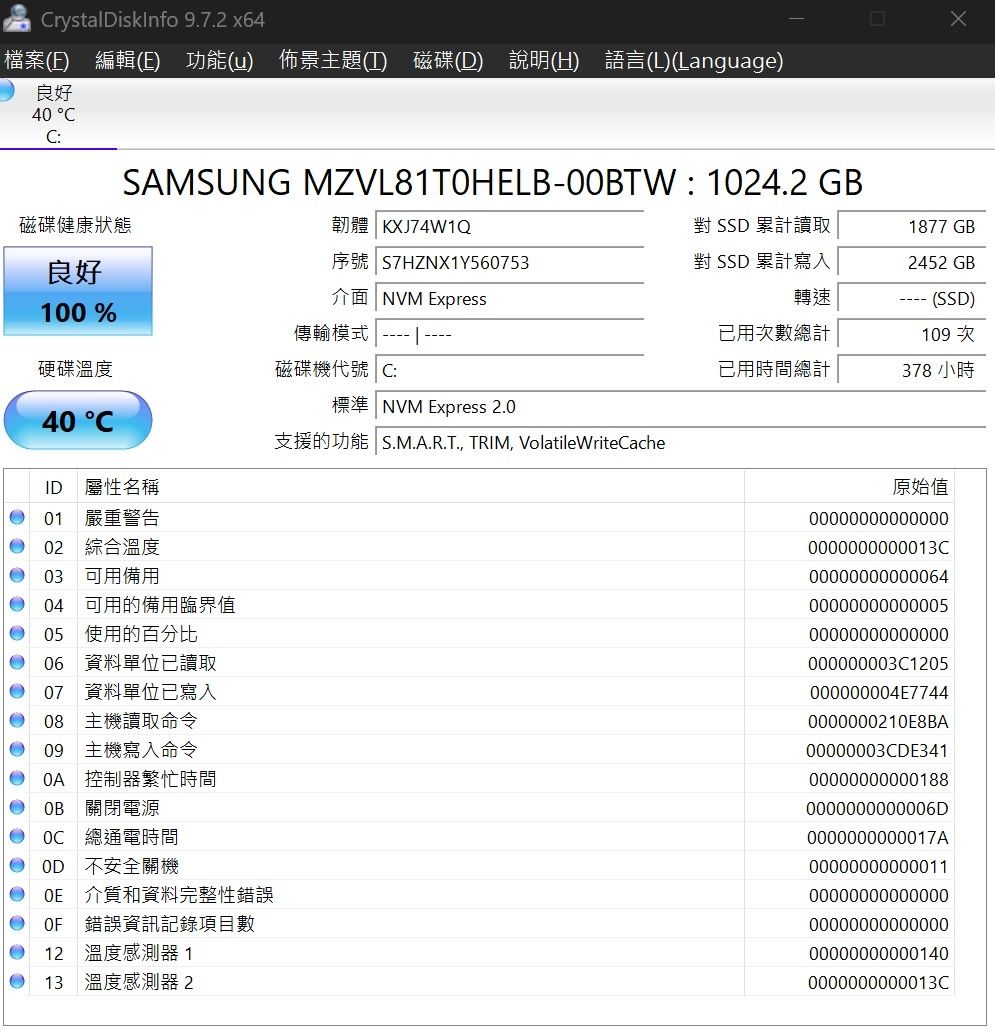Click the CrystalDiskInfo app icon in title bar
This screenshot has width=995, height=1034.
(17, 19)
